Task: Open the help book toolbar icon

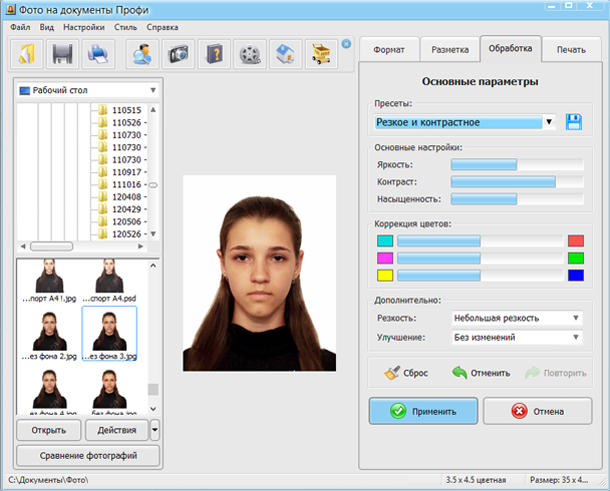Action: pos(214,54)
